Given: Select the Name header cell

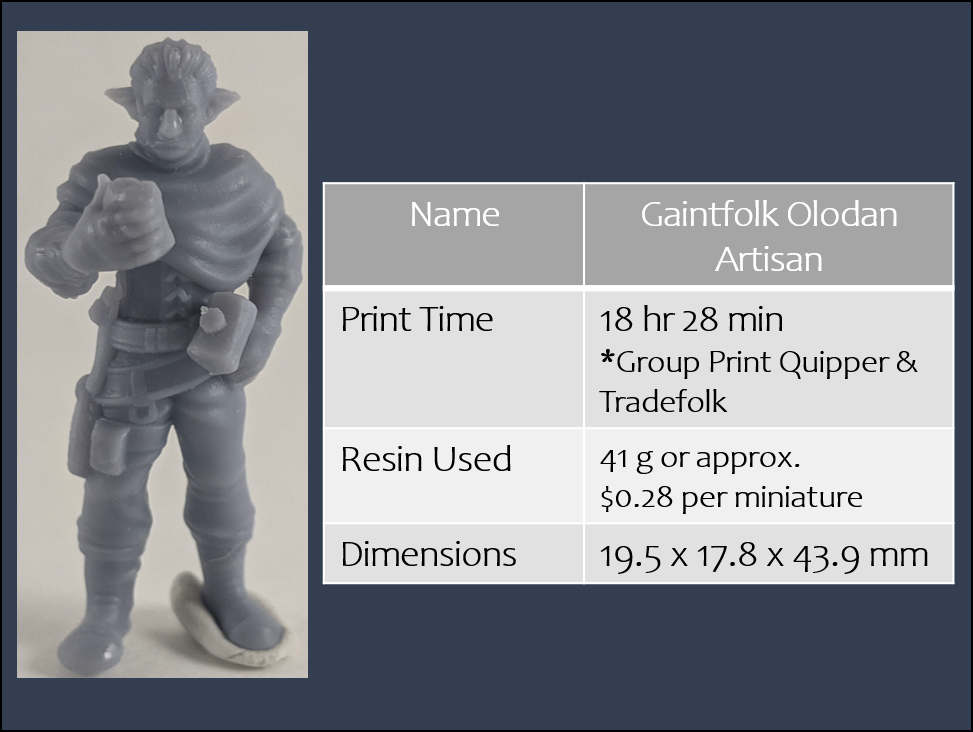Looking at the screenshot, I should pyautogui.click(x=454, y=234).
